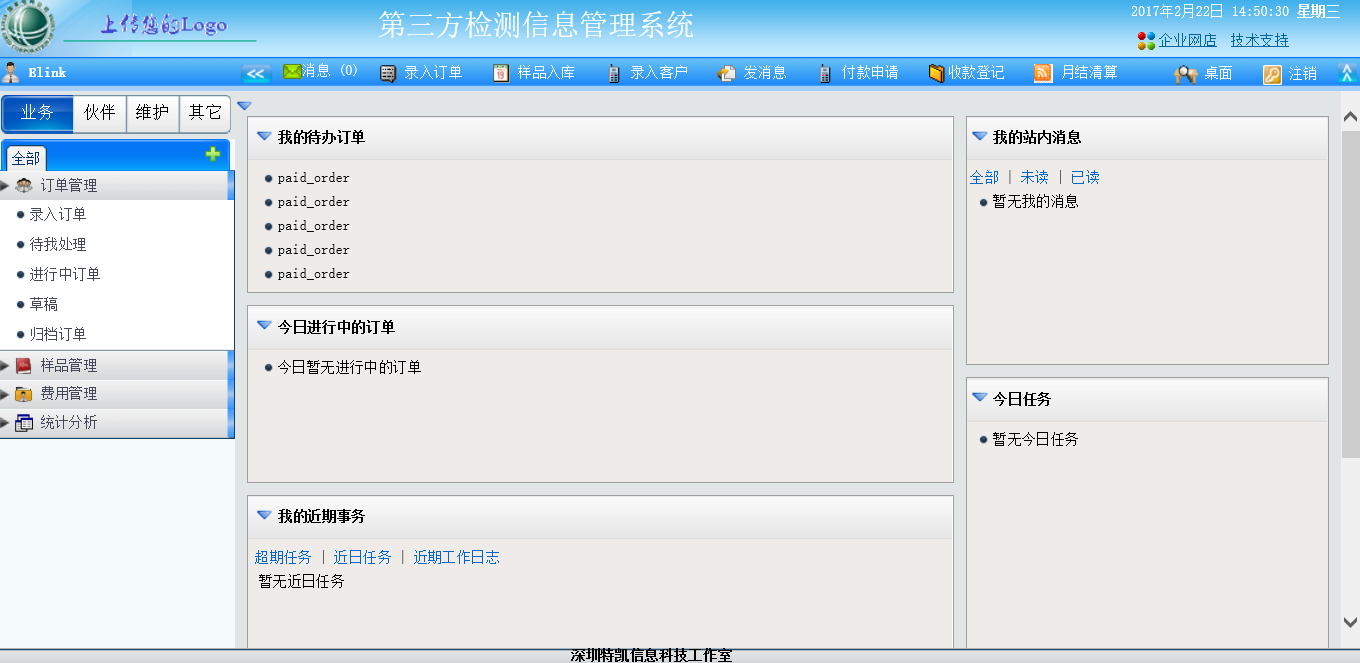Viewport: 1360px width, 663px height.
Task: Click the 企业网店 colorful icon
Action: tap(1146, 41)
